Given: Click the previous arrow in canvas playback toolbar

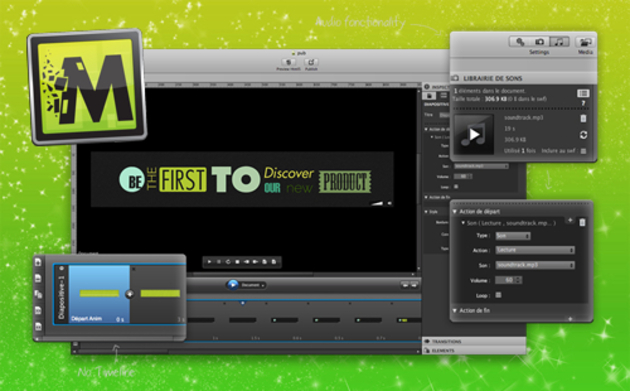Looking at the screenshot, I should tap(246, 262).
